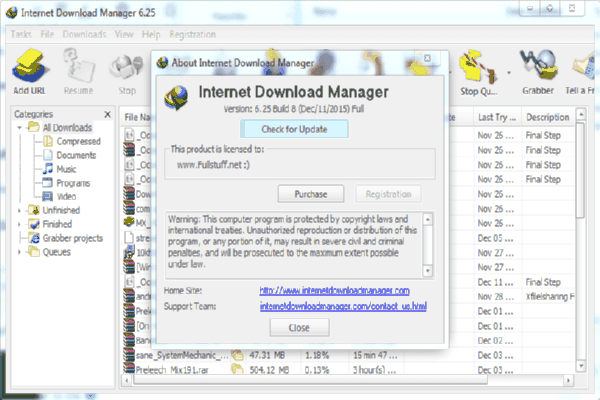The width and height of the screenshot is (600, 400).
Task: Select the Preleech_Mix191.rar download row
Action: pos(348,370)
